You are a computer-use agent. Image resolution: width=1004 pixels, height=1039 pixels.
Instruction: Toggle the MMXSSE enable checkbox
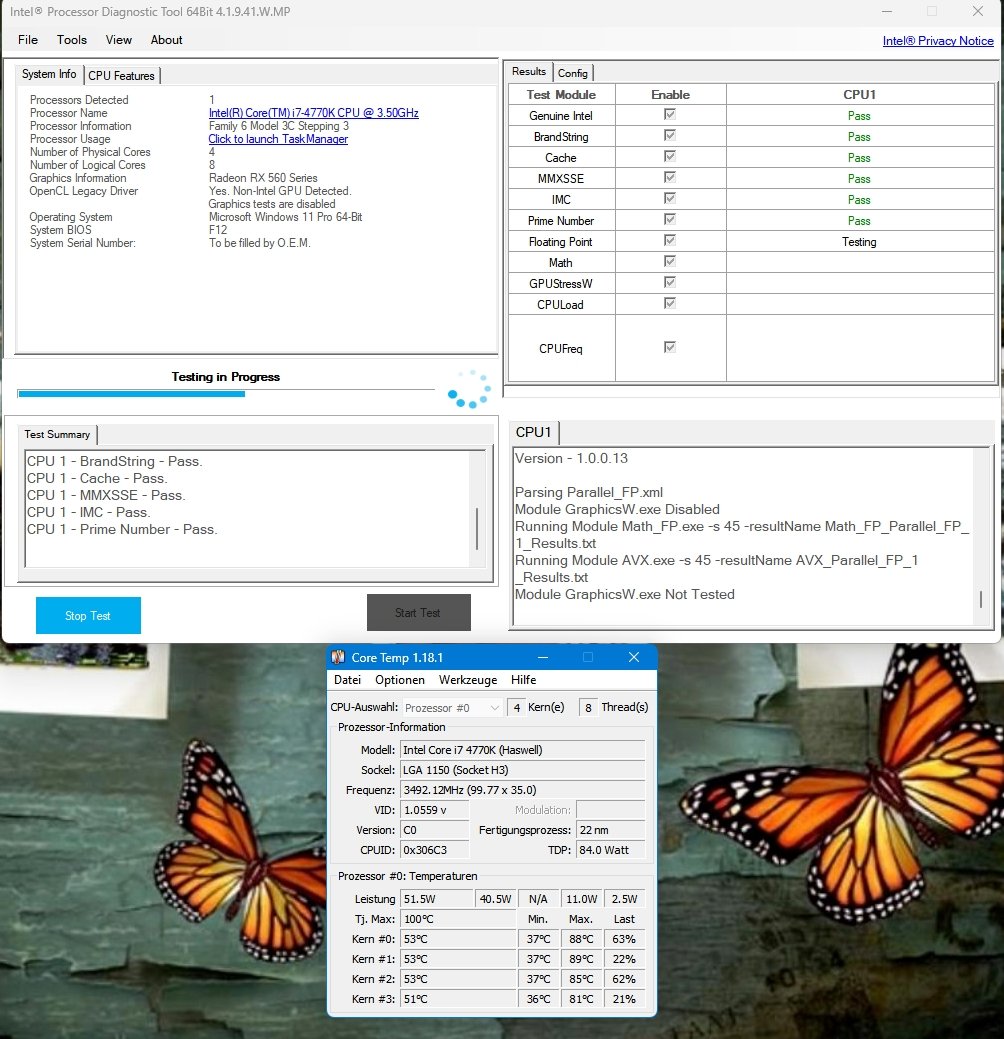point(670,178)
